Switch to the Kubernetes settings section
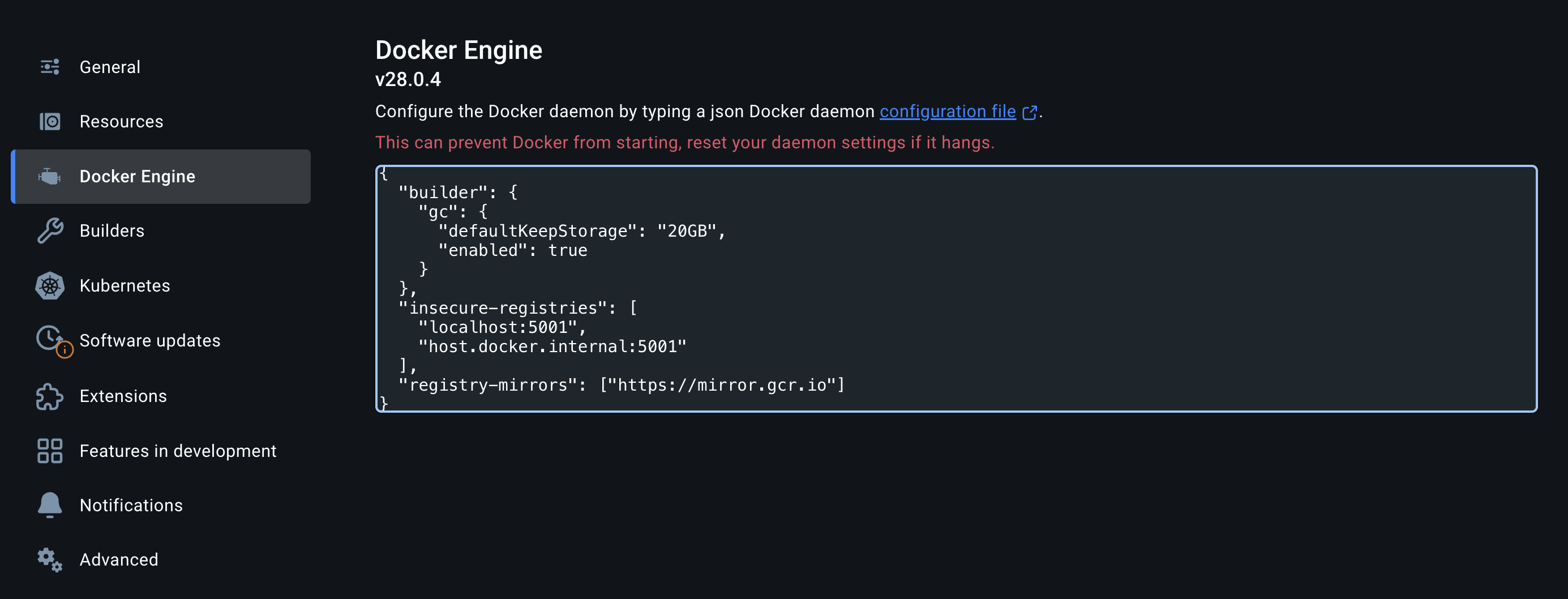The height and width of the screenshot is (599, 1568). coord(125,285)
